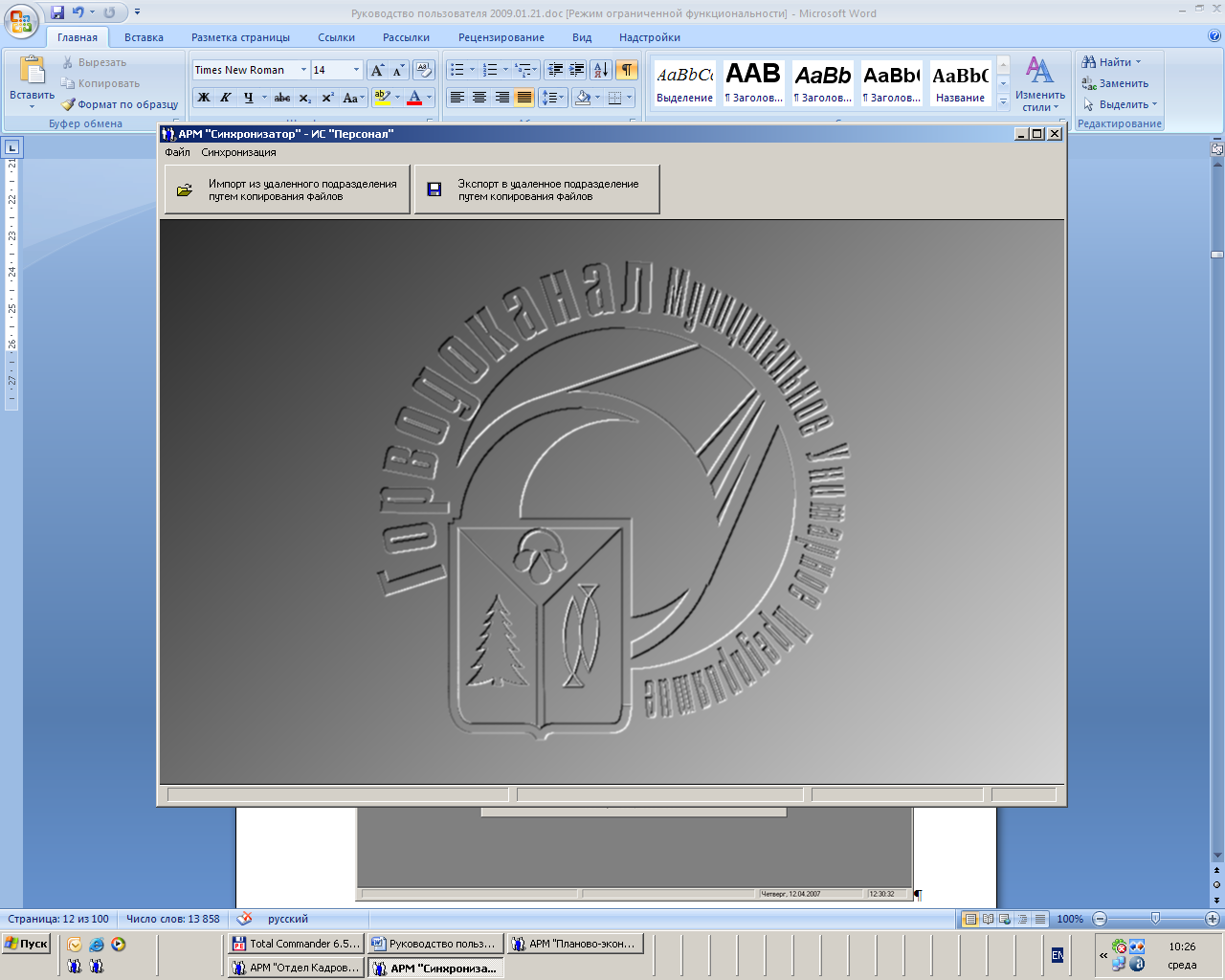
Task: Open the font size 14 dropdown
Action: click(x=356, y=70)
